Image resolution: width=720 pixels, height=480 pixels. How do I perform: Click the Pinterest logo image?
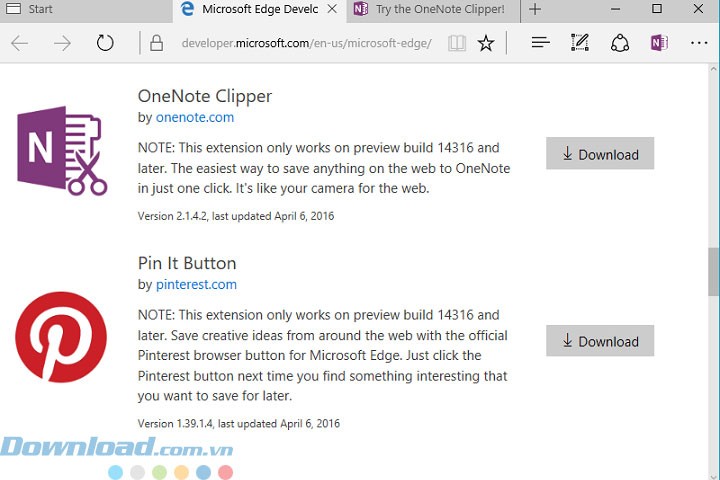[61, 337]
